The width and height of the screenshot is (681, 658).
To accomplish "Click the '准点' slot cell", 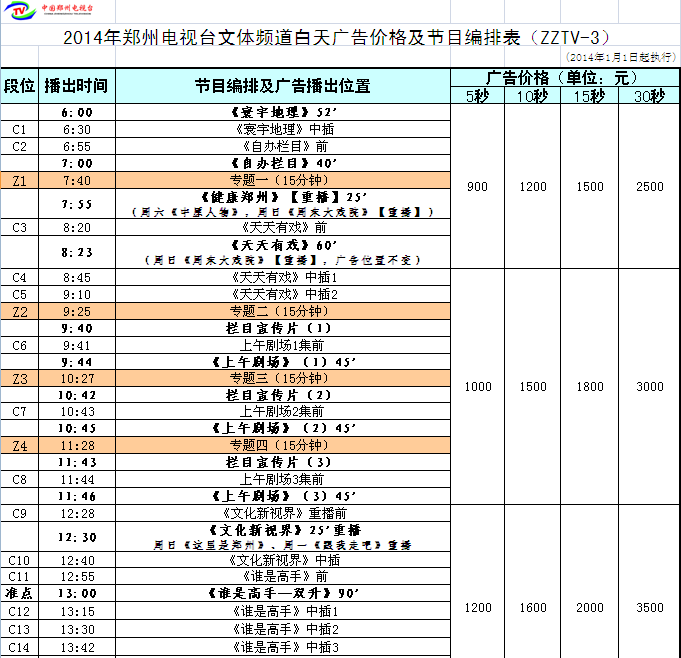I will coord(20,593).
